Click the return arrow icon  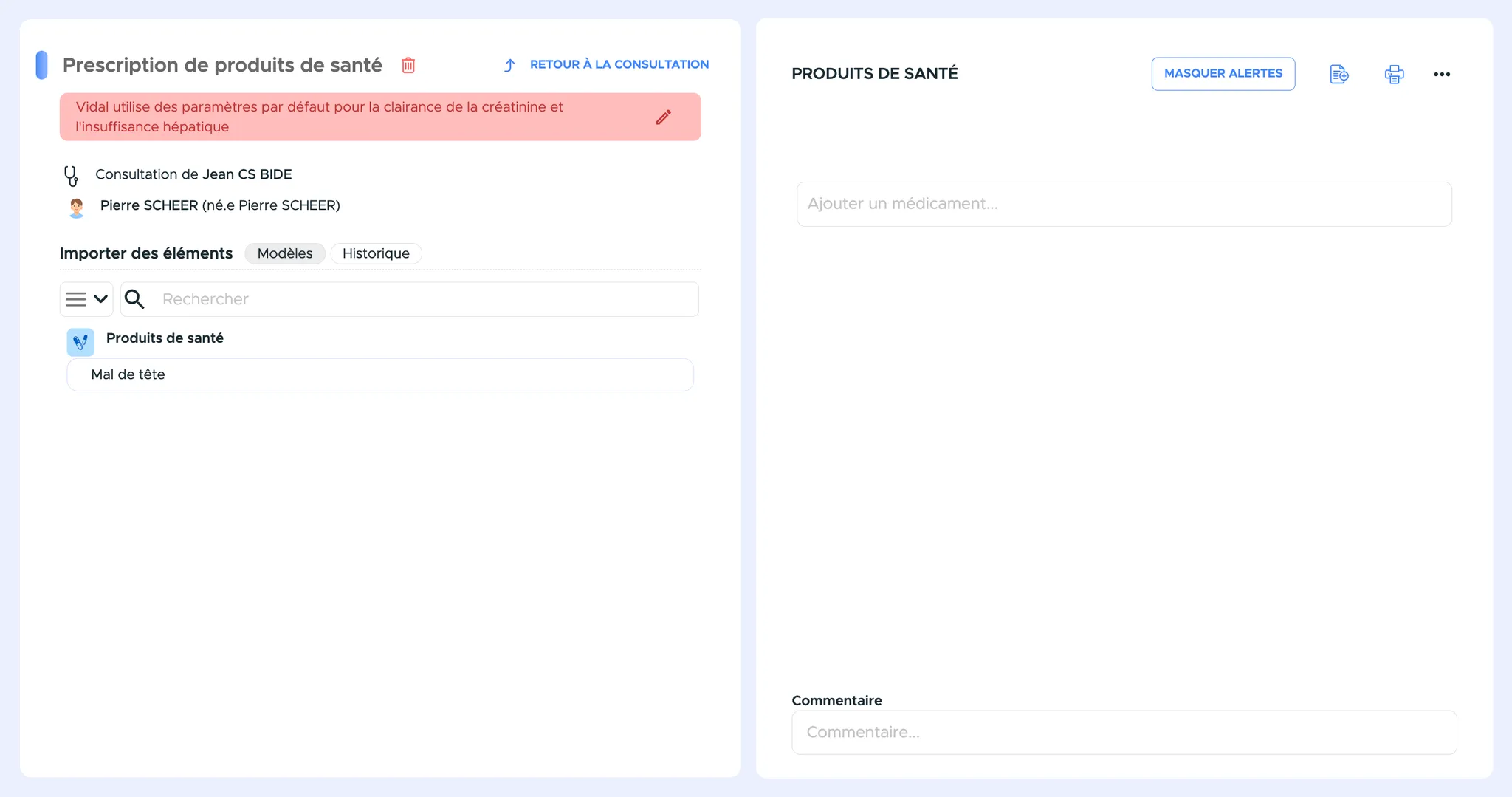point(509,65)
